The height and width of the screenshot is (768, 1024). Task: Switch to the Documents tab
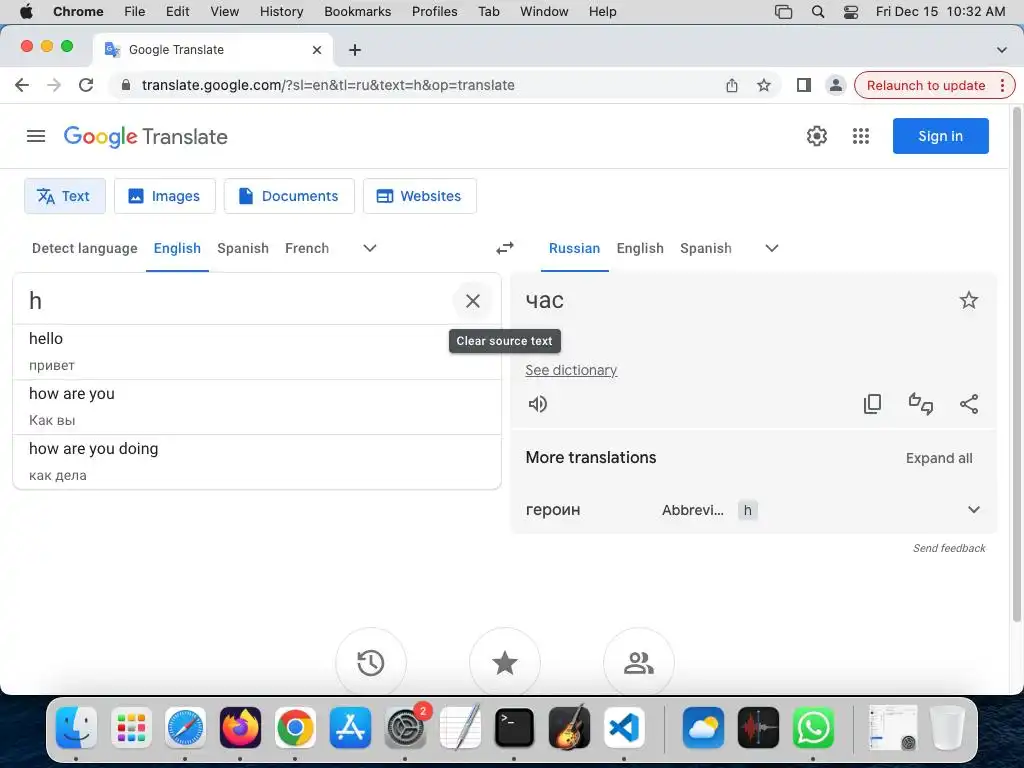(289, 196)
